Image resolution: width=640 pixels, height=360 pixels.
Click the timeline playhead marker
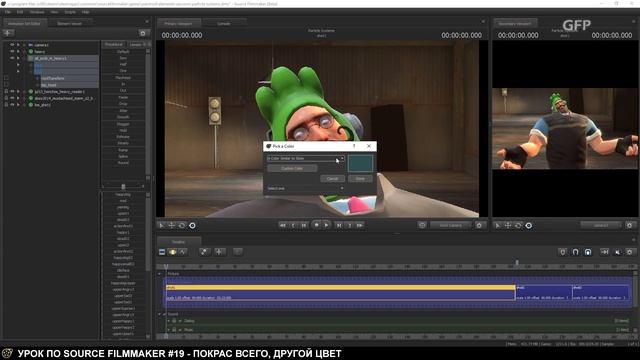(x=166, y=267)
